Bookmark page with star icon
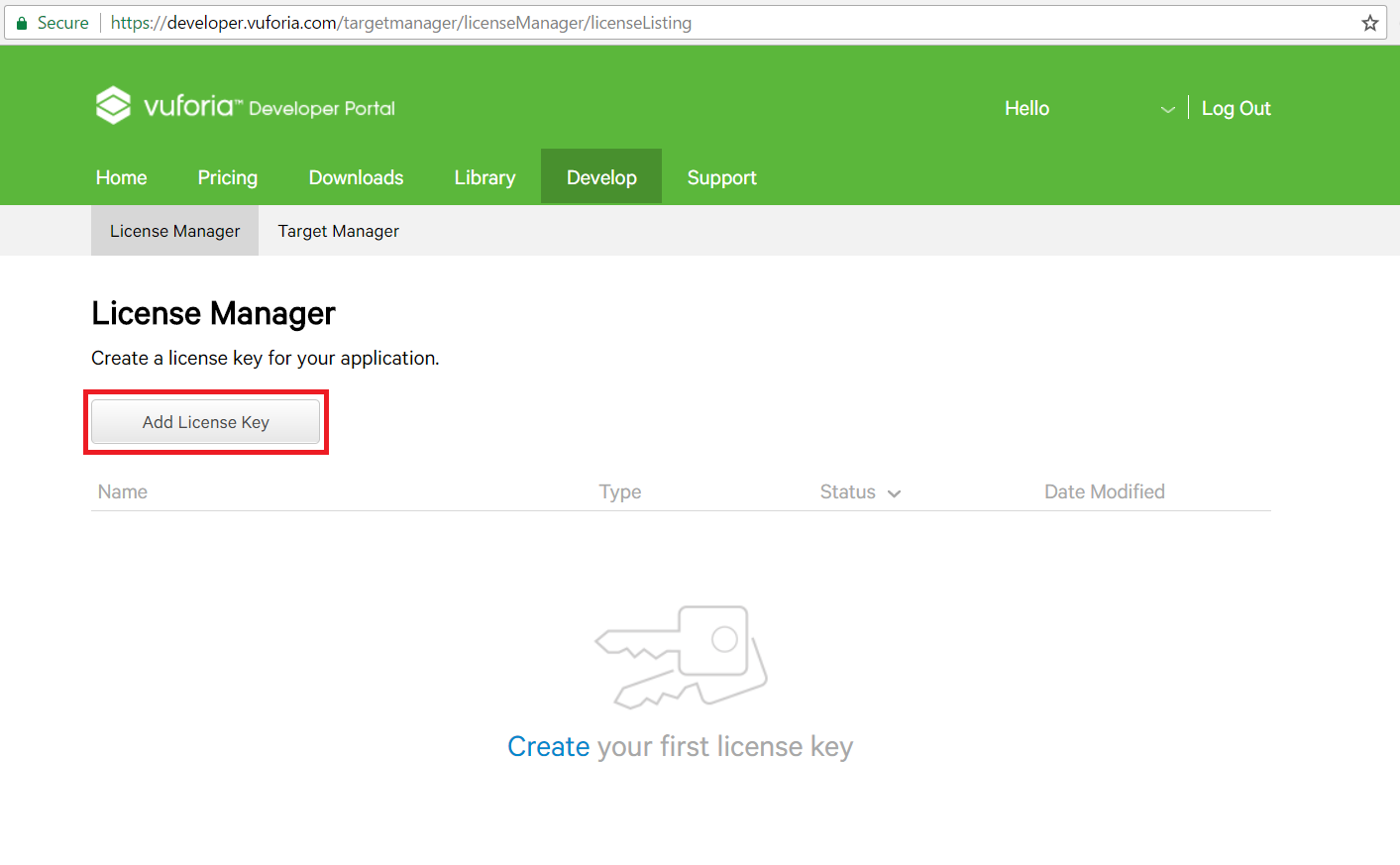The width and height of the screenshot is (1400, 865). (x=1370, y=23)
